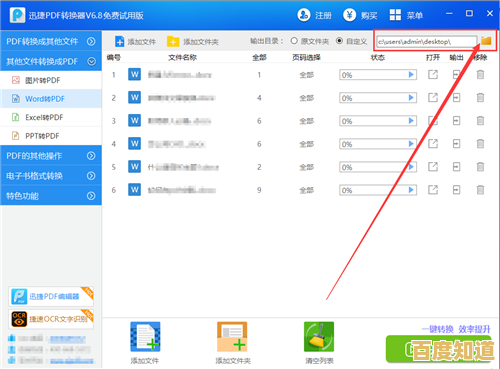
Task: Remove file row 3 with trash icon
Action: pyautogui.click(x=480, y=120)
